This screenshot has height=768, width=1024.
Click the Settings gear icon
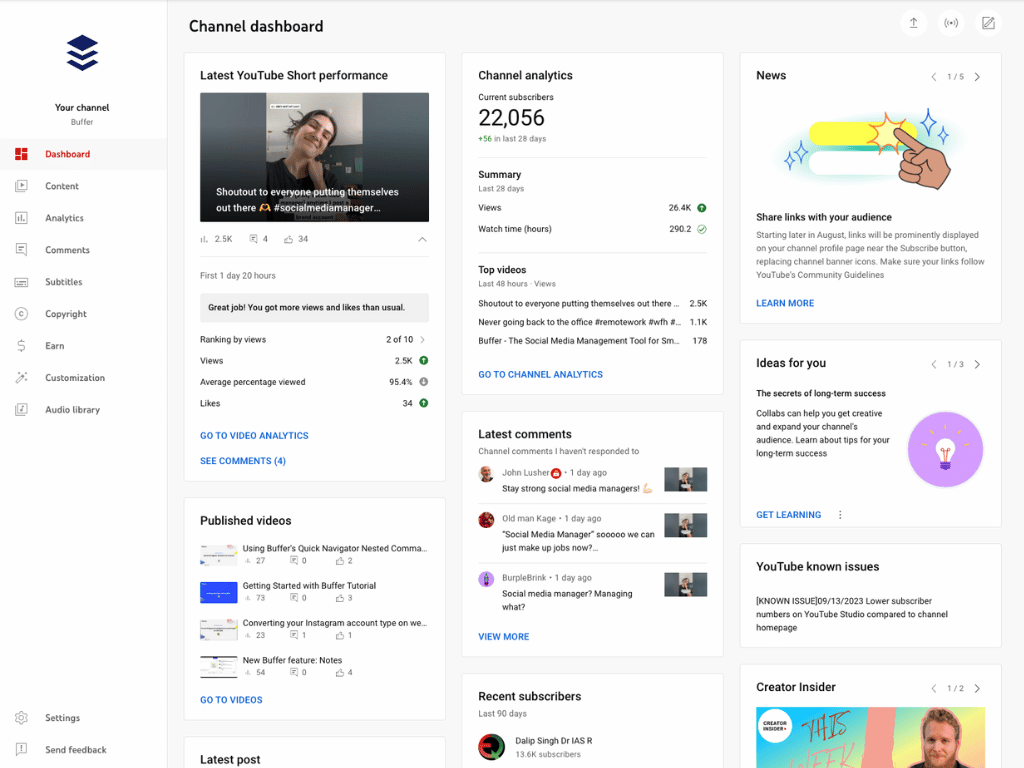[x=21, y=717]
